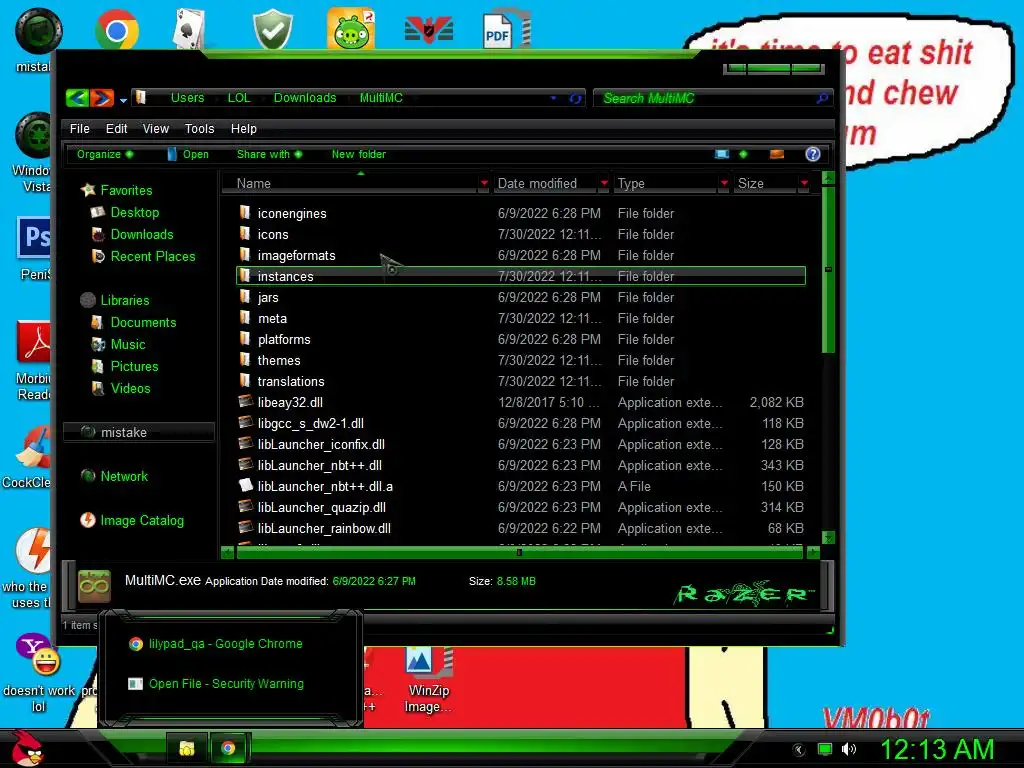The height and width of the screenshot is (768, 1024).
Task: Select the meta folder icon
Action: click(x=245, y=317)
